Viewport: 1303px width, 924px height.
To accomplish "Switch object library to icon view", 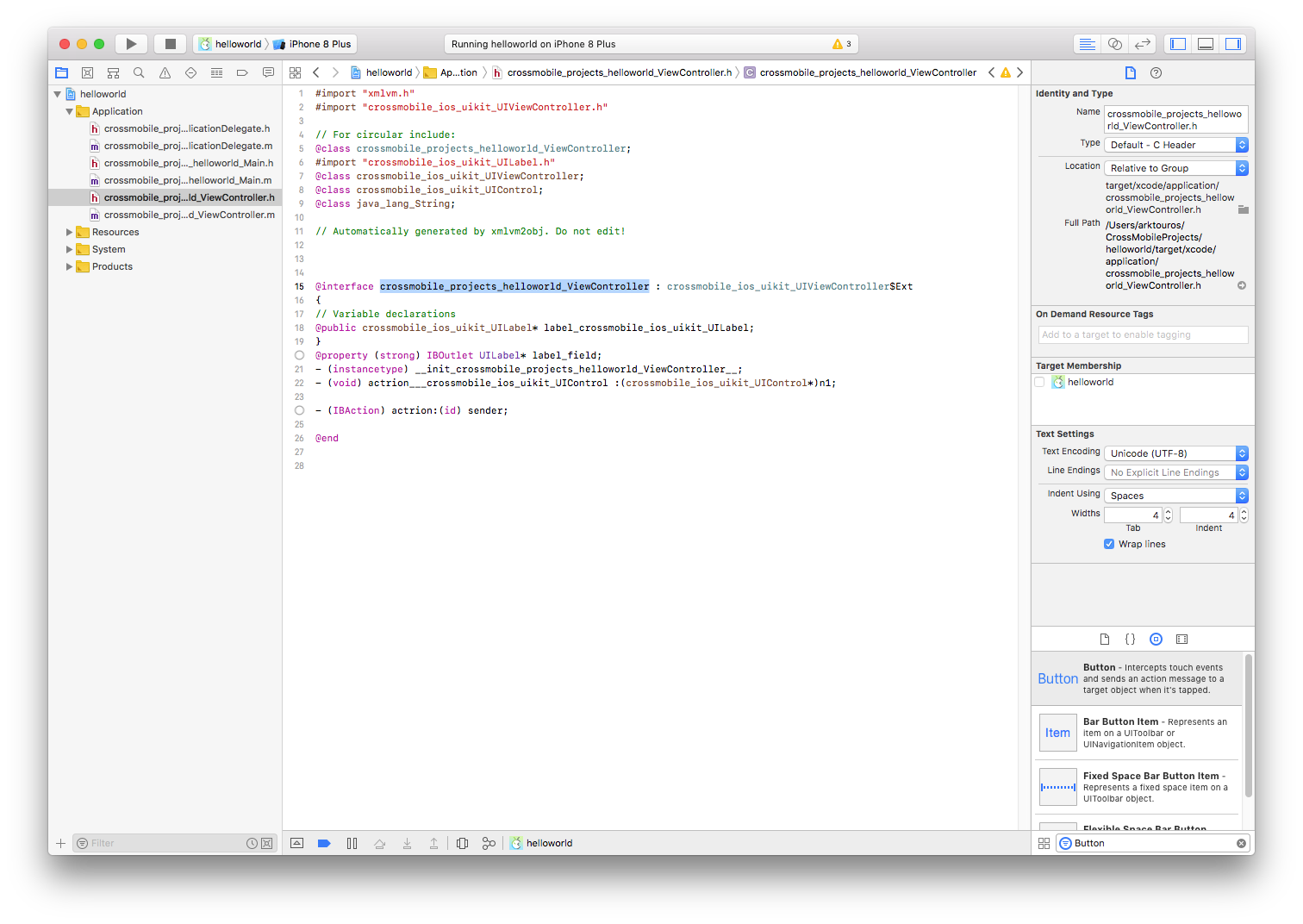I will [x=1044, y=843].
